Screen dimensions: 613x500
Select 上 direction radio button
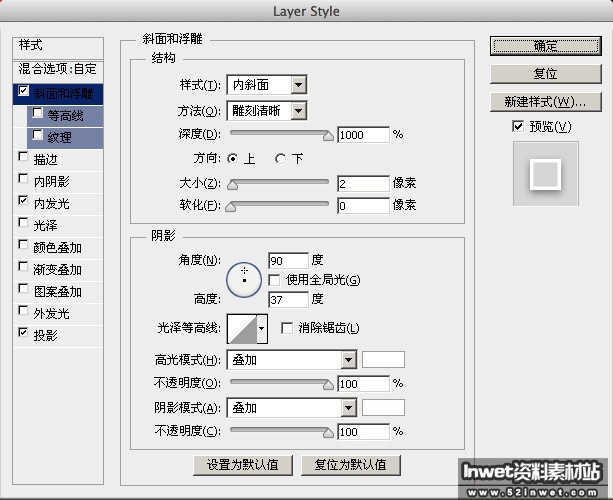coord(233,159)
